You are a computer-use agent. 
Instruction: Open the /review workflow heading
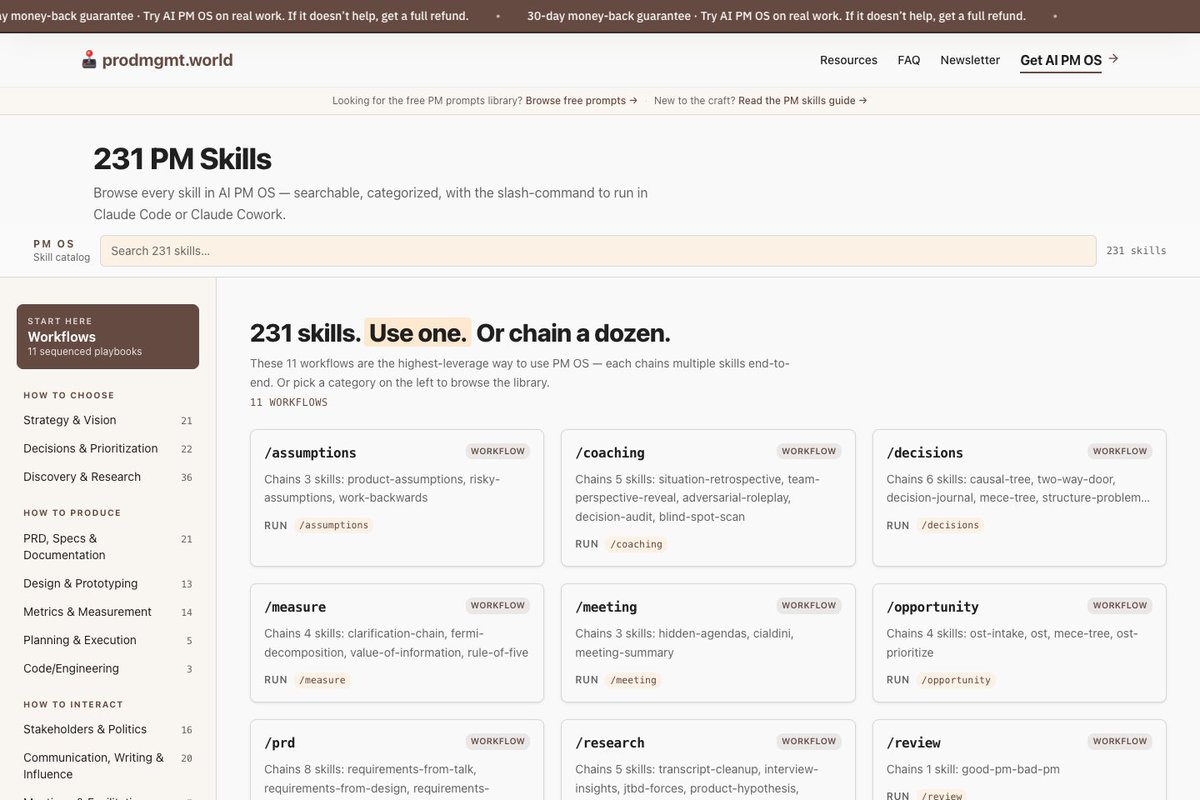coord(913,743)
